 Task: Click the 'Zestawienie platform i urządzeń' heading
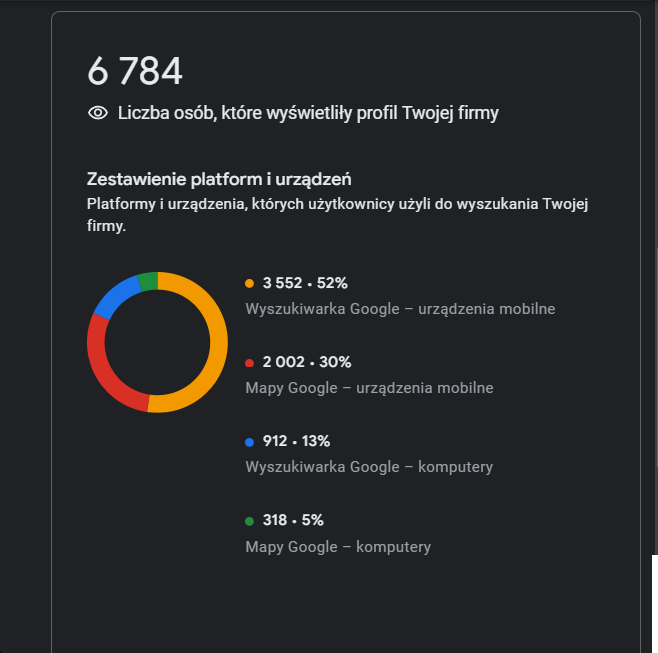[x=219, y=180]
